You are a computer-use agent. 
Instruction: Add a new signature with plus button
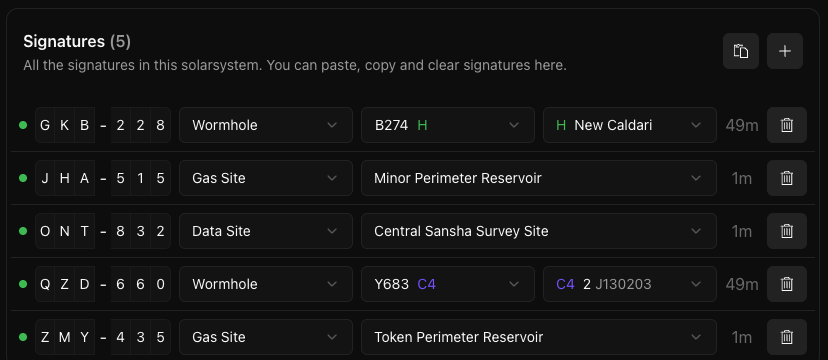tap(785, 51)
